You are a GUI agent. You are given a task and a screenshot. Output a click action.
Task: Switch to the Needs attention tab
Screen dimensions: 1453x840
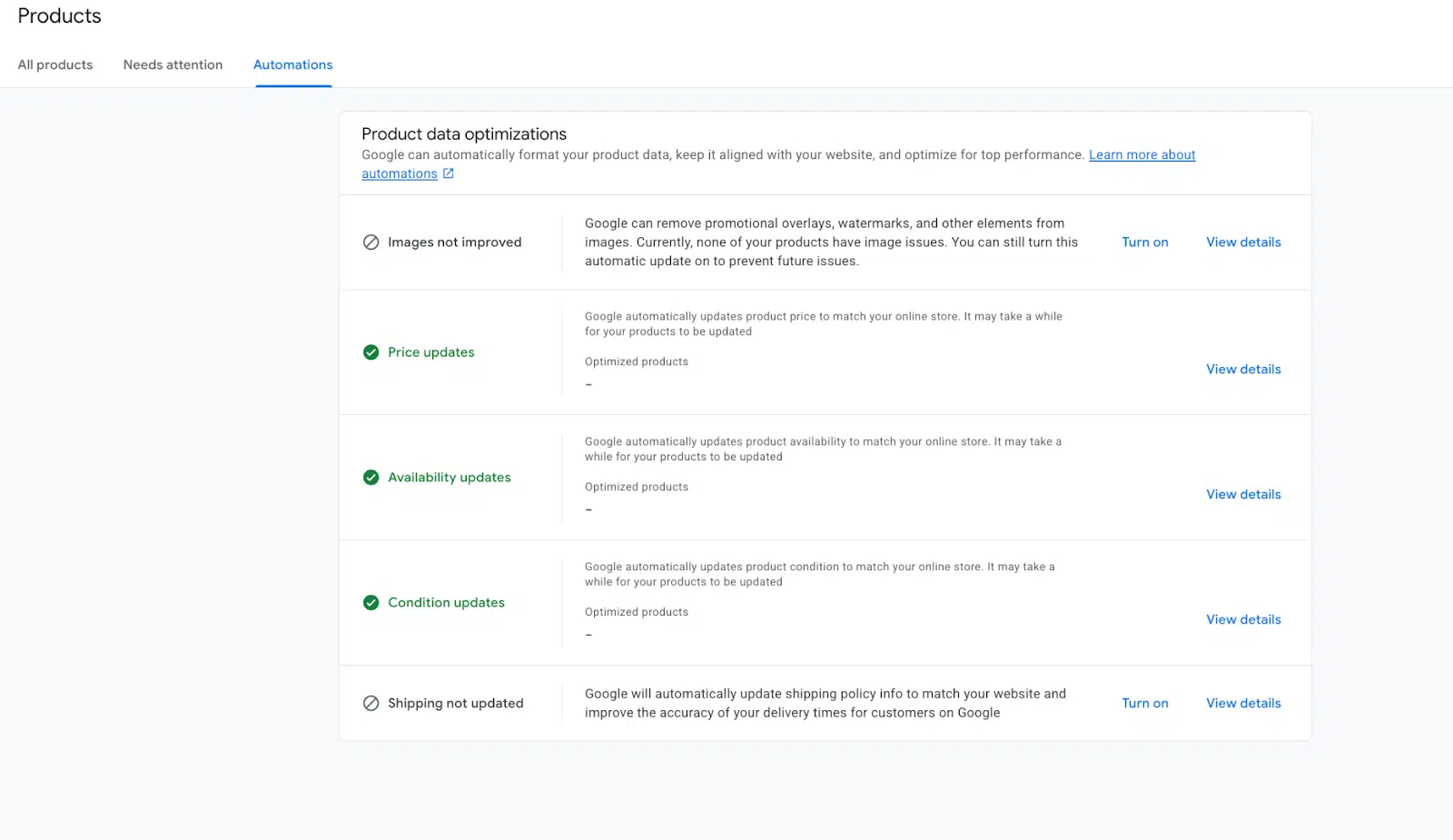173,64
